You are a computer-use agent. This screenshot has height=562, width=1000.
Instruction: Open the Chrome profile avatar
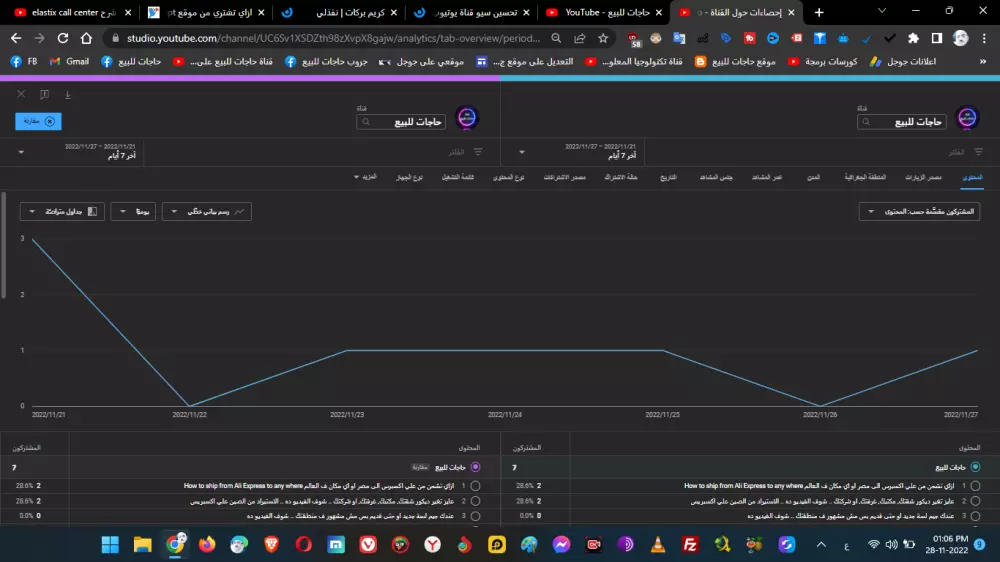[x=960, y=38]
